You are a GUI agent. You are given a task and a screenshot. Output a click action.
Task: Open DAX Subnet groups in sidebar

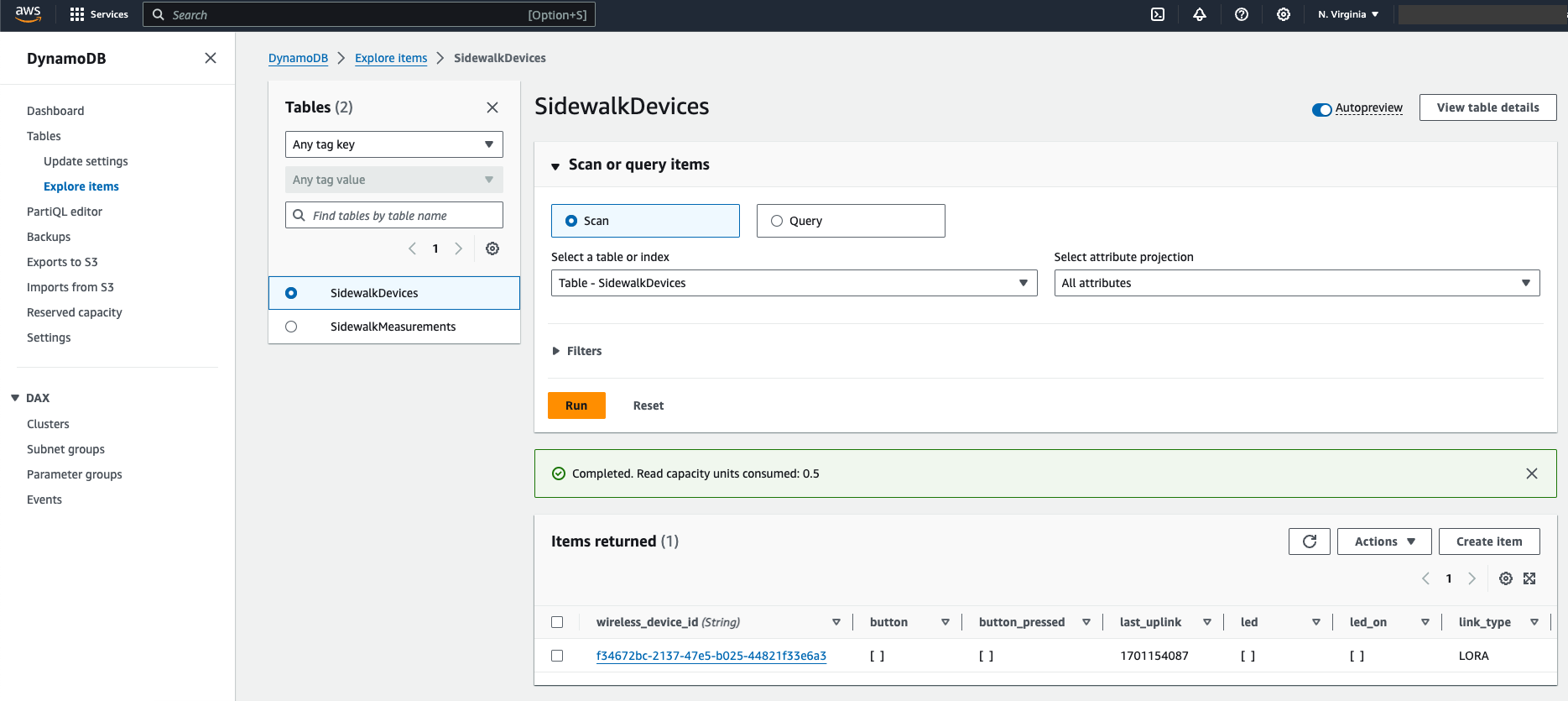coord(65,449)
